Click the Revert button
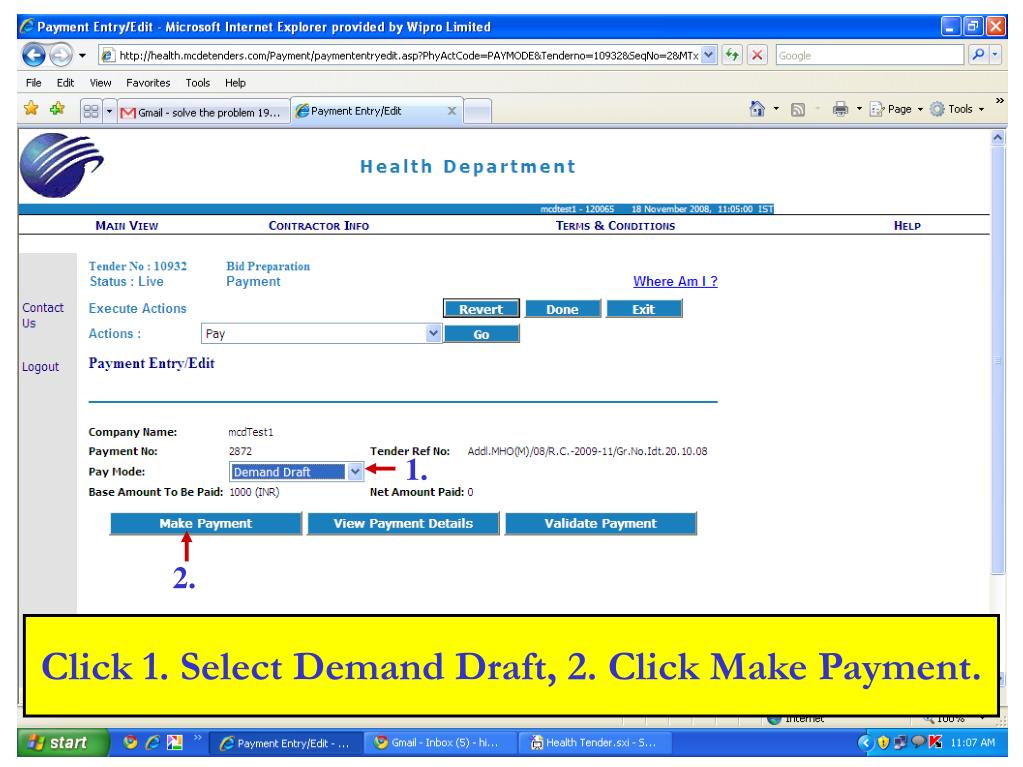The height and width of the screenshot is (767, 1023). (x=481, y=309)
